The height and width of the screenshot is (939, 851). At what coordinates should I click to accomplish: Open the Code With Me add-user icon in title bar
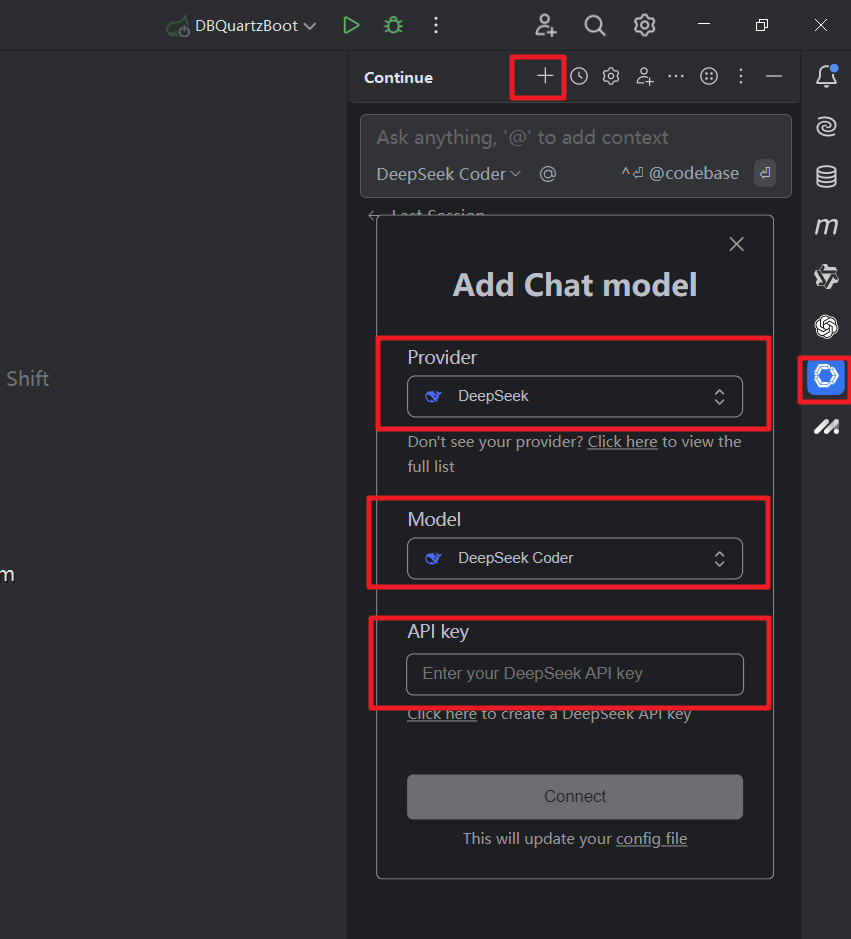click(546, 25)
